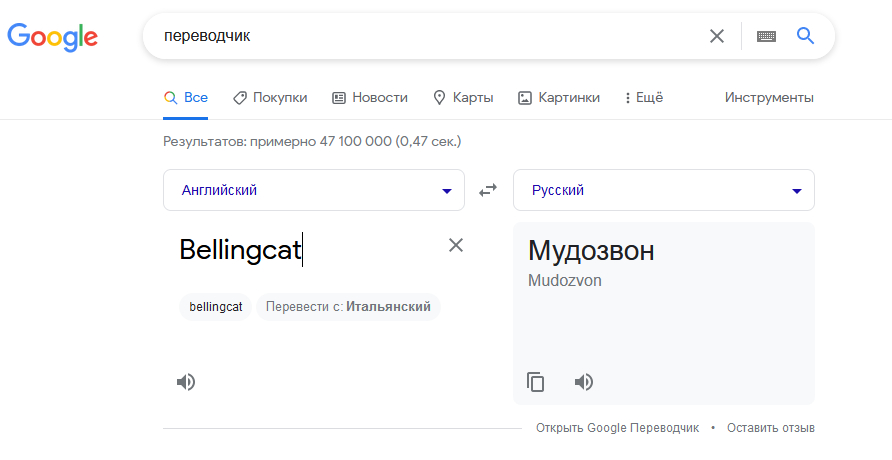Open the Карты tab
Image resolution: width=892 pixels, height=460 pixels.
463,98
